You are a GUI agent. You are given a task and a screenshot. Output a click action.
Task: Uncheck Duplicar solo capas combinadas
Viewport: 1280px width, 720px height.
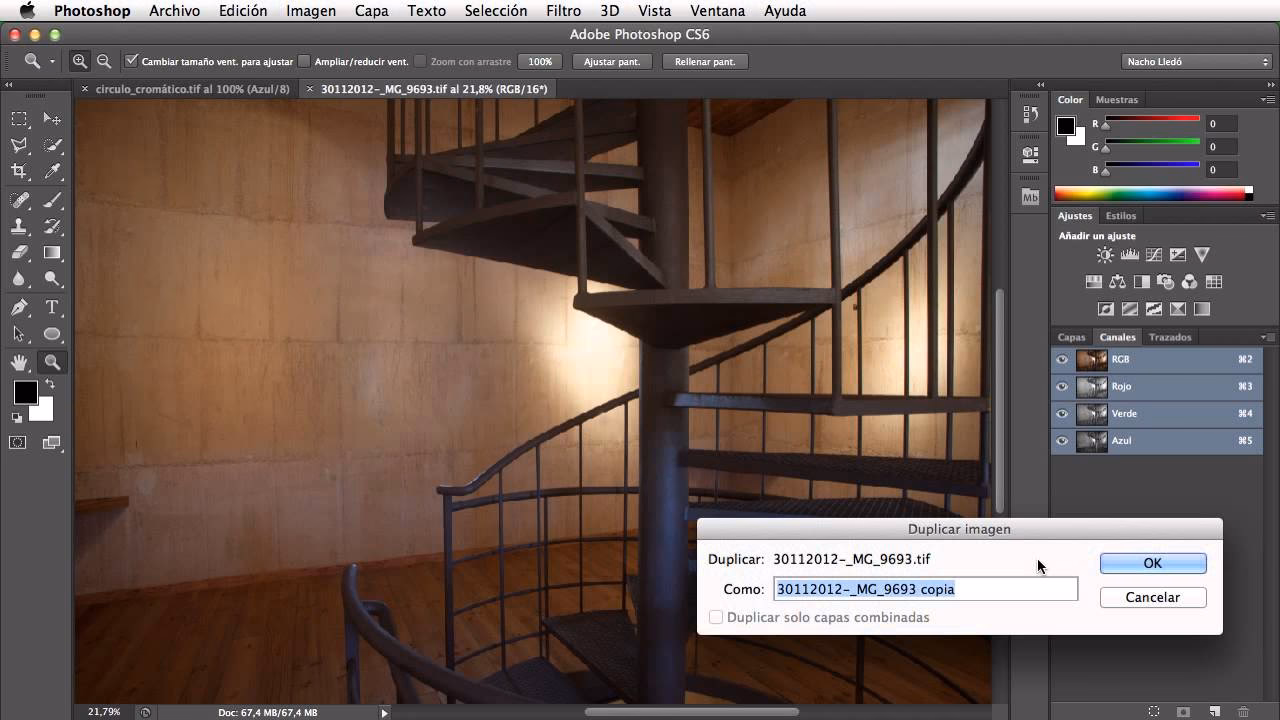(x=716, y=617)
